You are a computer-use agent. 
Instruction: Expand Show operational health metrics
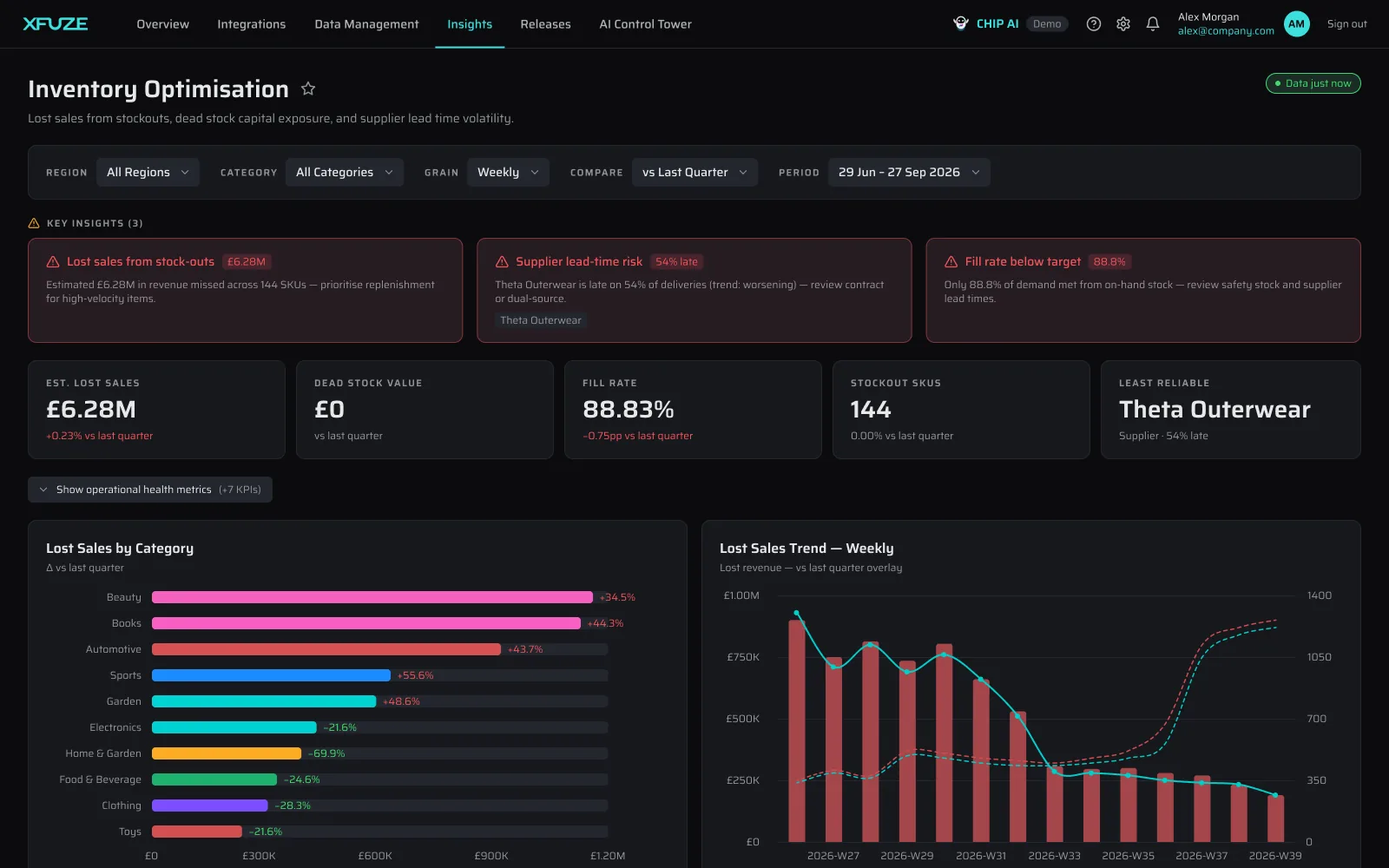click(150, 490)
